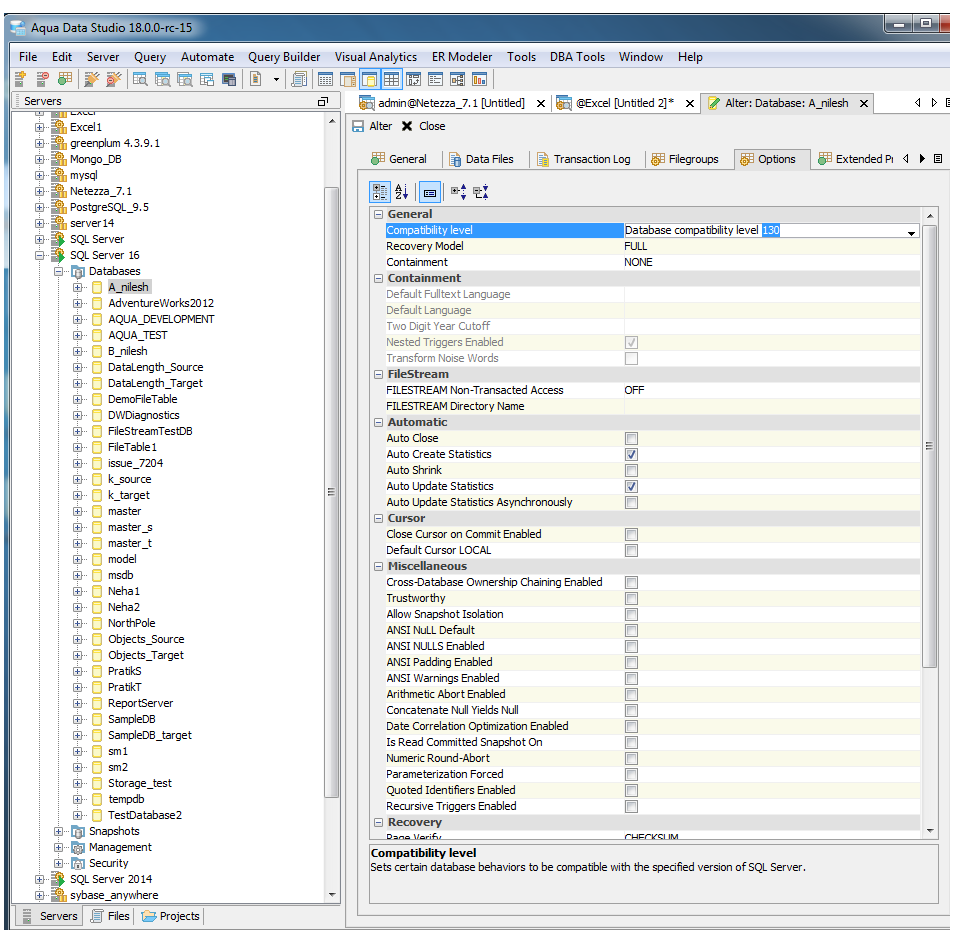This screenshot has width=957, height=941.
Task: Click the bar chart toolbar icon
Action: coord(480,79)
